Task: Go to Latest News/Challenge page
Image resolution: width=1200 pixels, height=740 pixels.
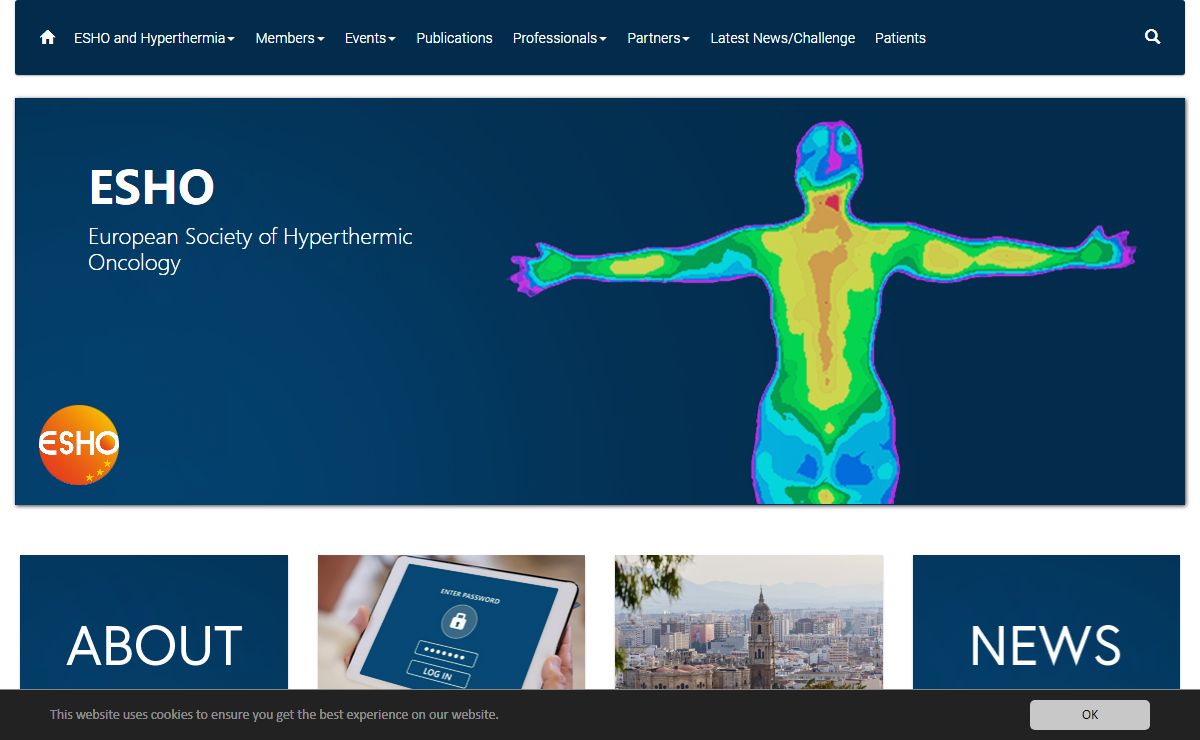Action: tap(783, 38)
